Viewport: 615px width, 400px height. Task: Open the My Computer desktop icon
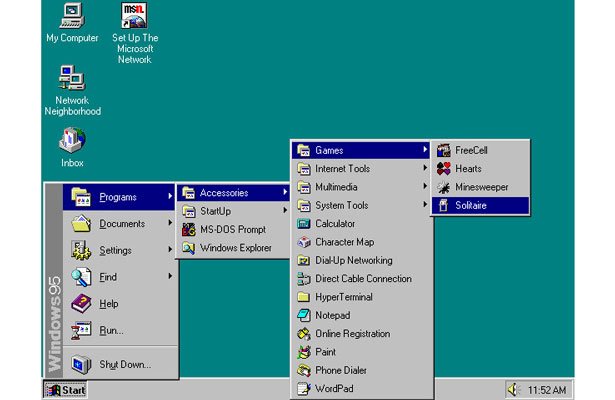(72, 17)
